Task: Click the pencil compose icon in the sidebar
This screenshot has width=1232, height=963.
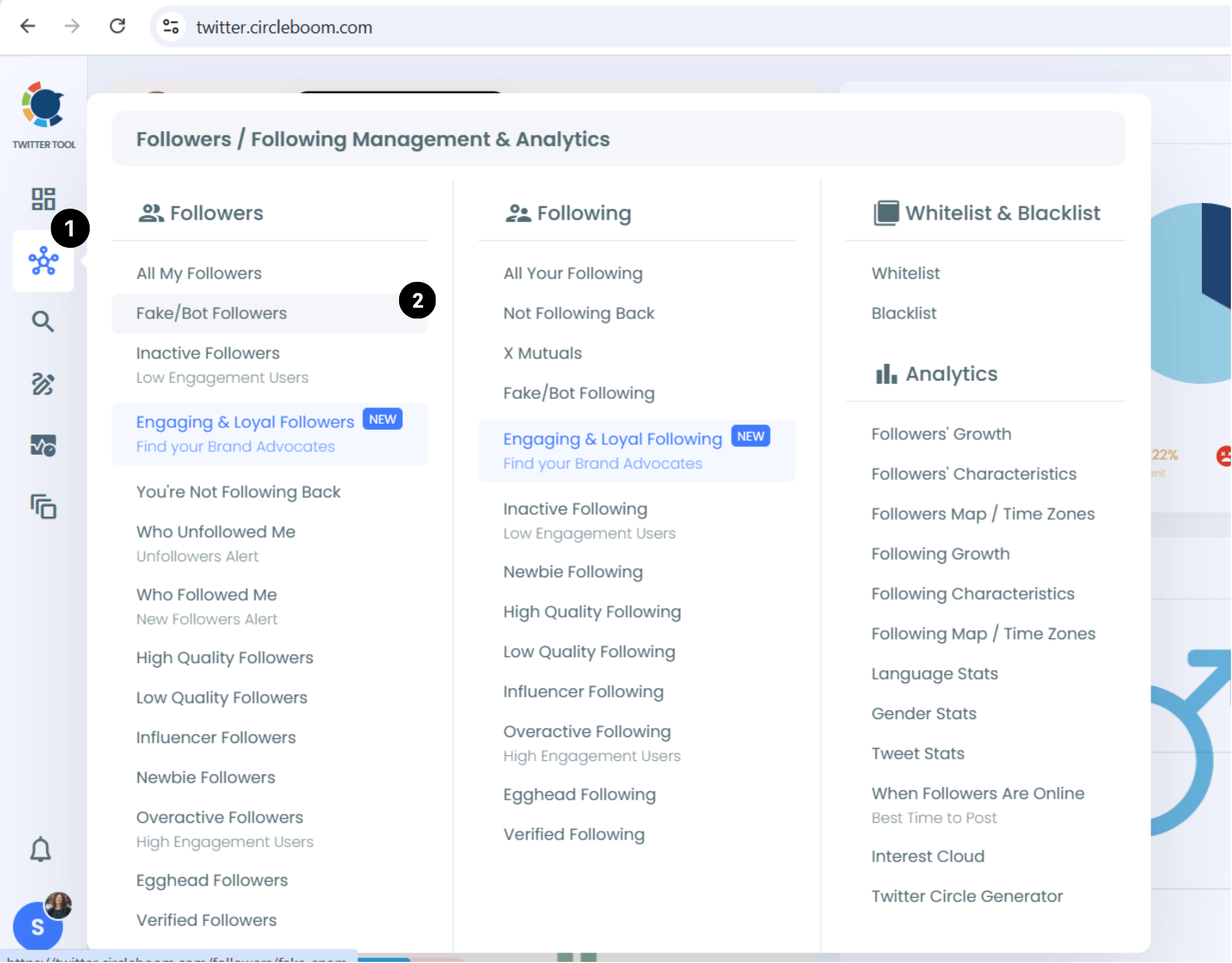Action: (x=43, y=384)
